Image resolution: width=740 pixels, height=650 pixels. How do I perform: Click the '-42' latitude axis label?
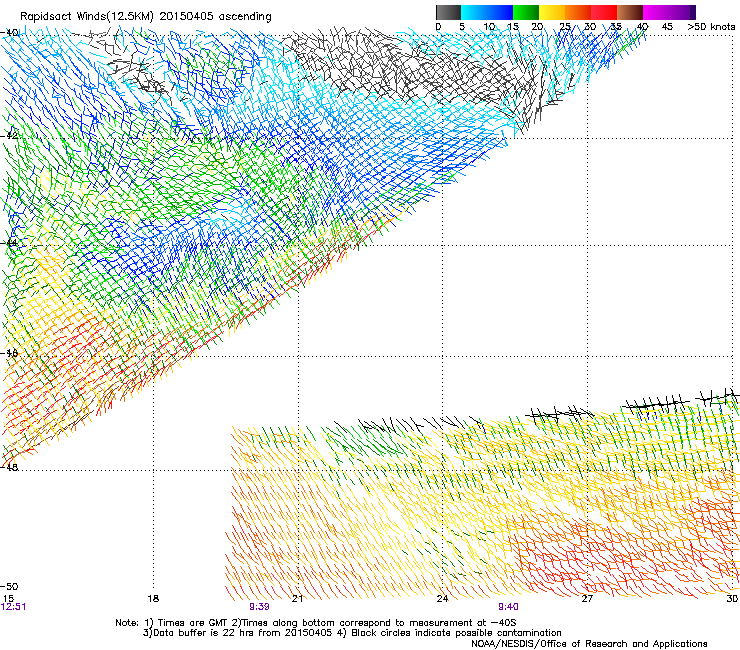point(9,135)
